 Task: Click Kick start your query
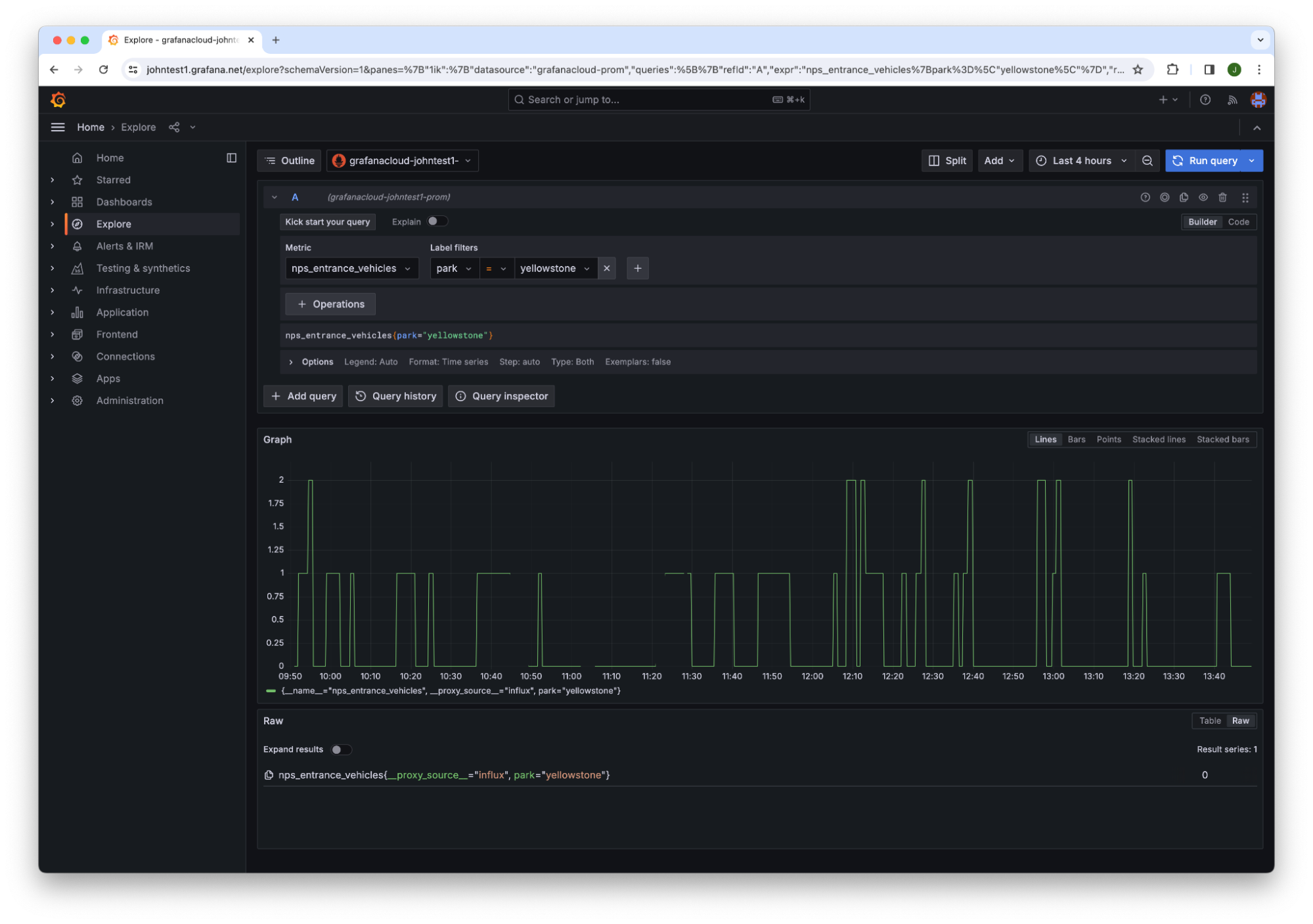(x=327, y=222)
